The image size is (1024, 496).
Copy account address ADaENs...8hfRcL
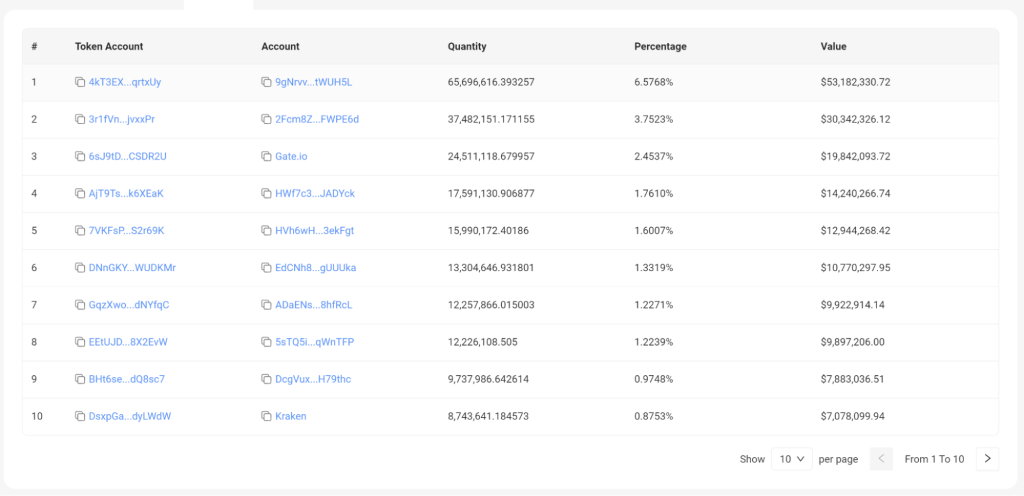click(x=266, y=305)
